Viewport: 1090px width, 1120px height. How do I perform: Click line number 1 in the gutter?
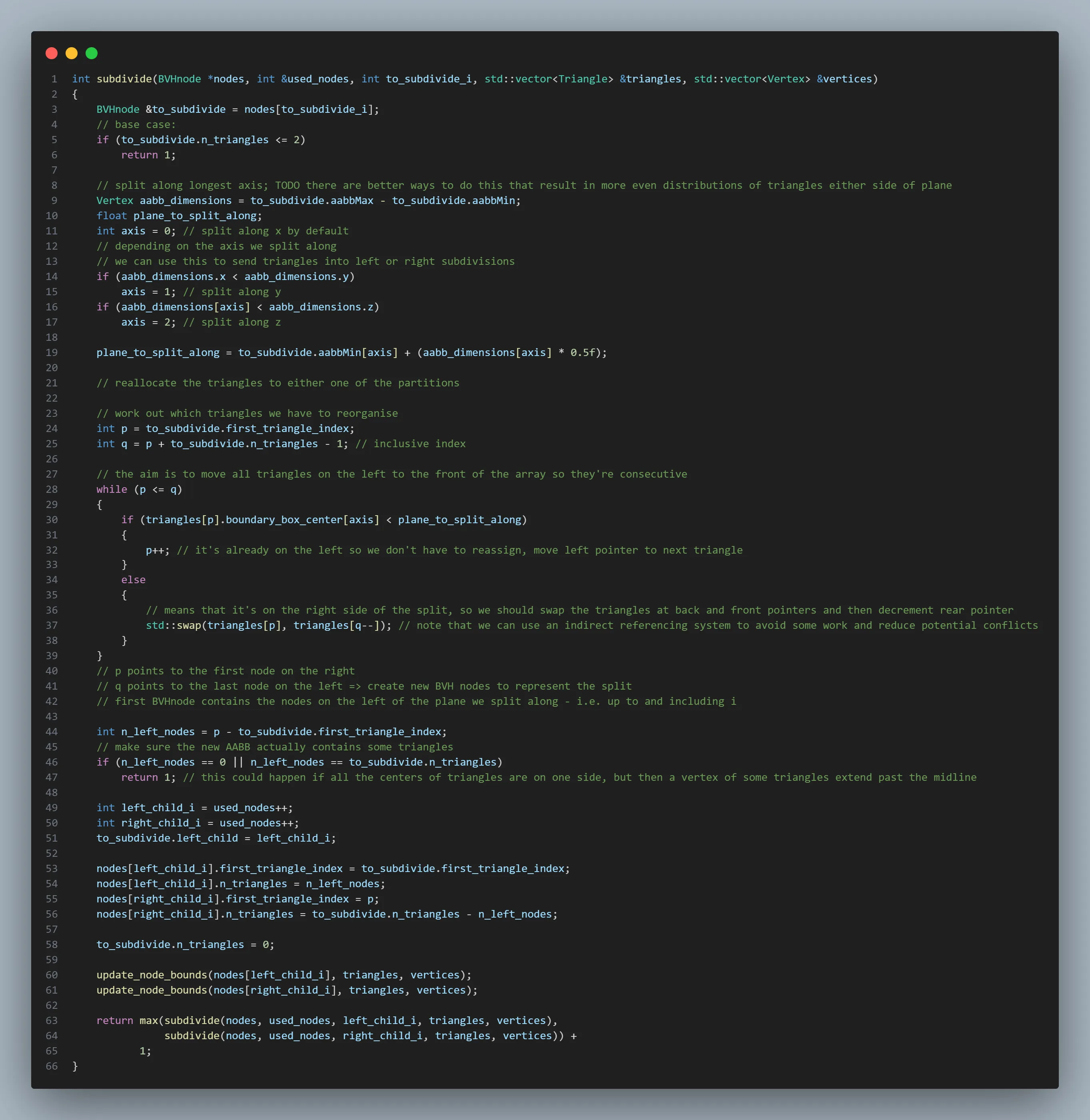point(54,79)
